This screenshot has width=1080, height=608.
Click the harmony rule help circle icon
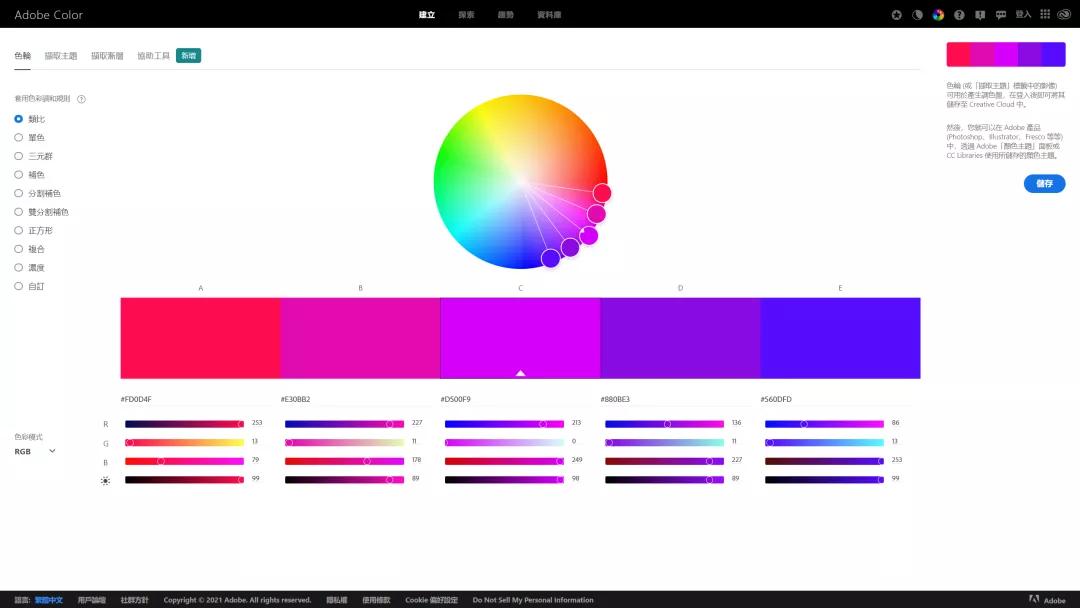(x=81, y=99)
